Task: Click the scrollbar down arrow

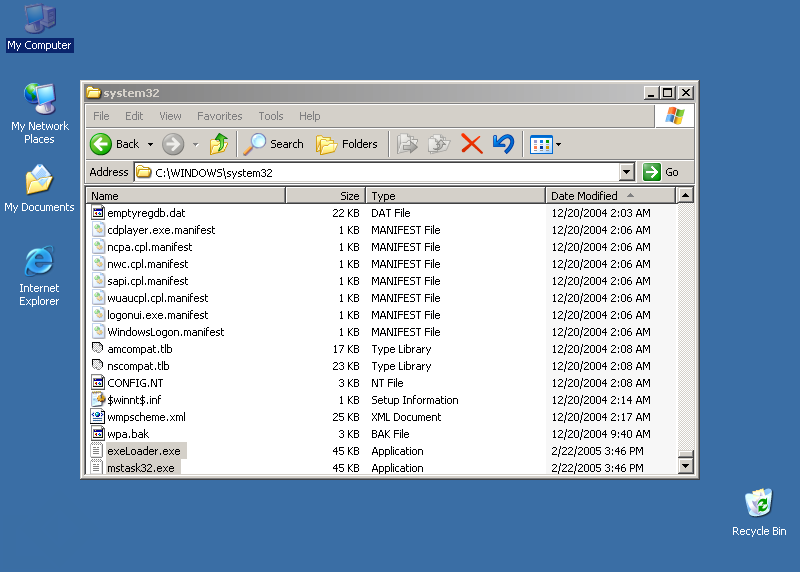Action: click(686, 465)
